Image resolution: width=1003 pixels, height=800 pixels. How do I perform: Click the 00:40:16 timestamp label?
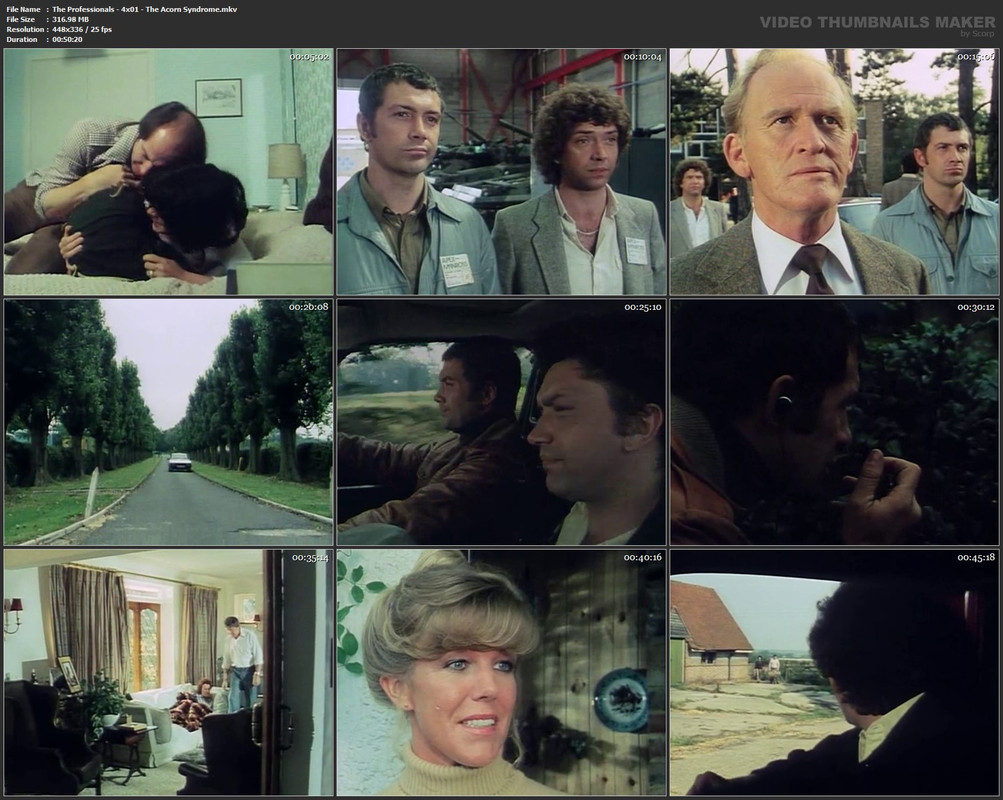pos(643,558)
